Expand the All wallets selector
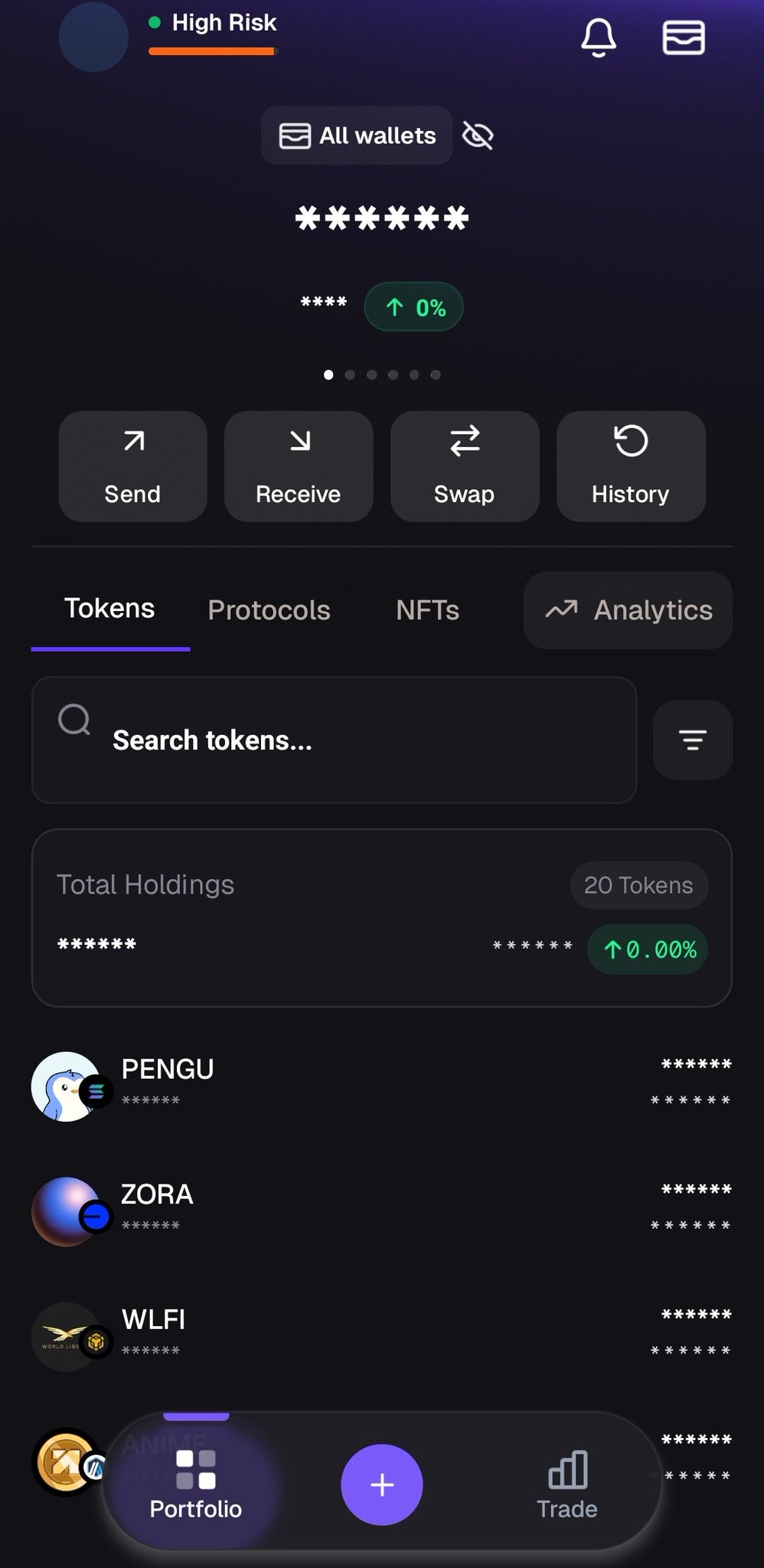 click(357, 136)
